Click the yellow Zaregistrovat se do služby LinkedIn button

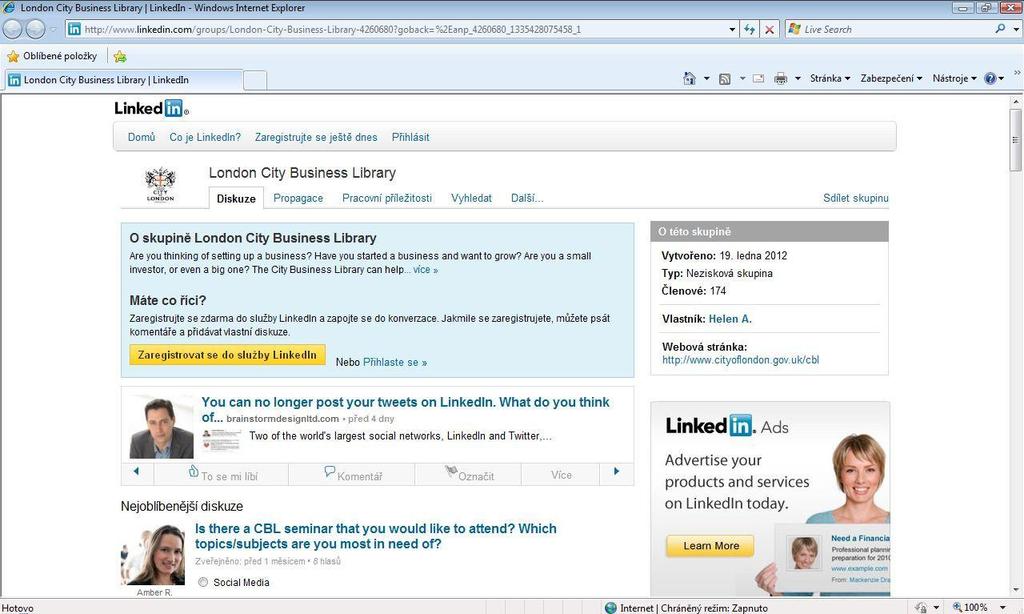[x=227, y=355]
